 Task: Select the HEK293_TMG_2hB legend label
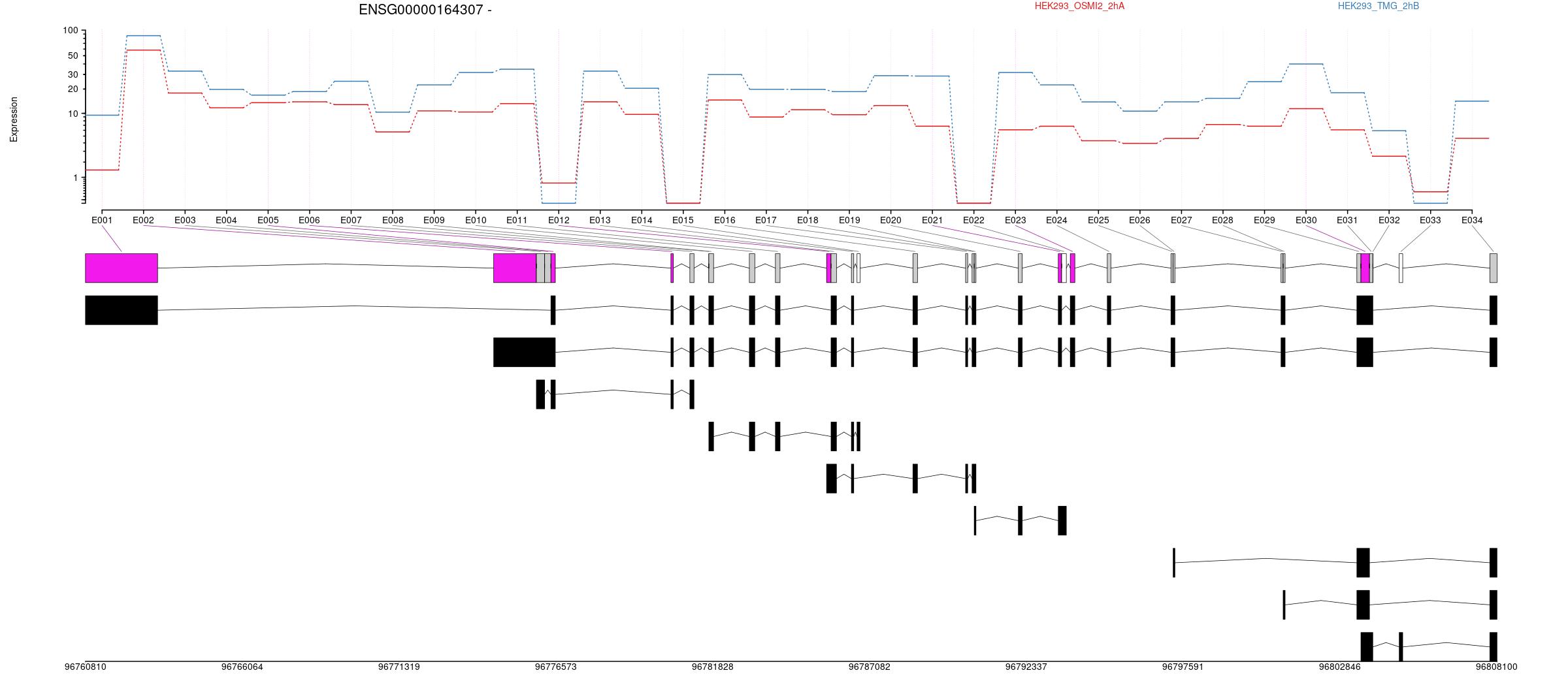tap(1379, 6)
